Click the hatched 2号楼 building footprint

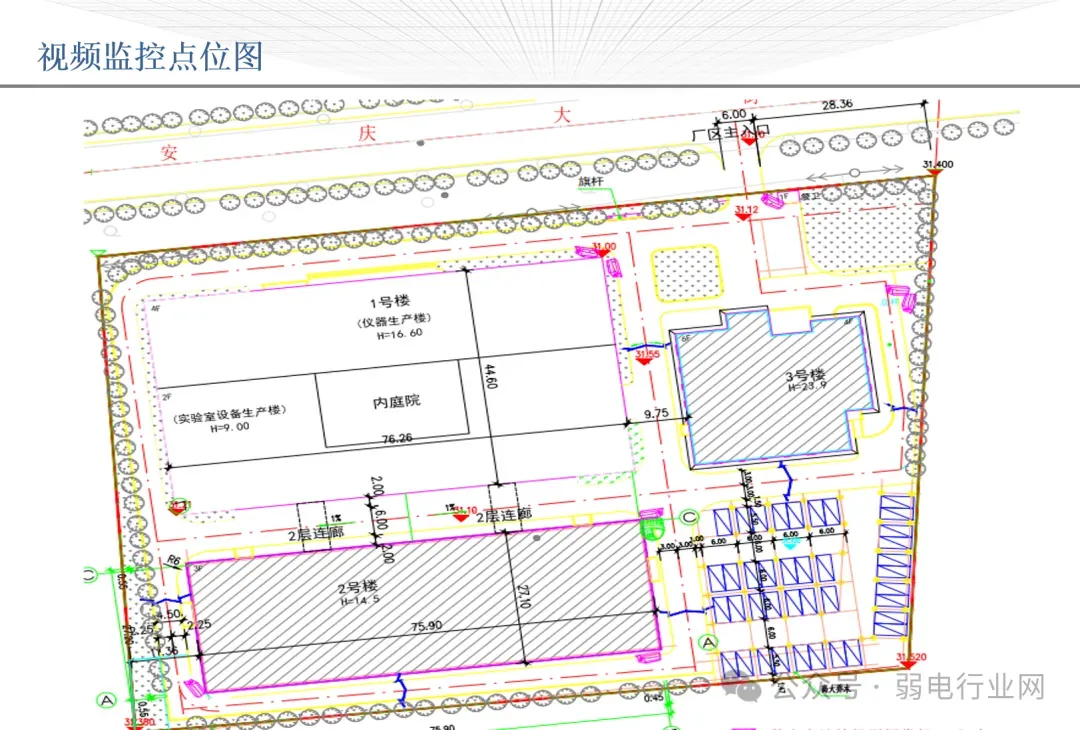tap(423, 607)
